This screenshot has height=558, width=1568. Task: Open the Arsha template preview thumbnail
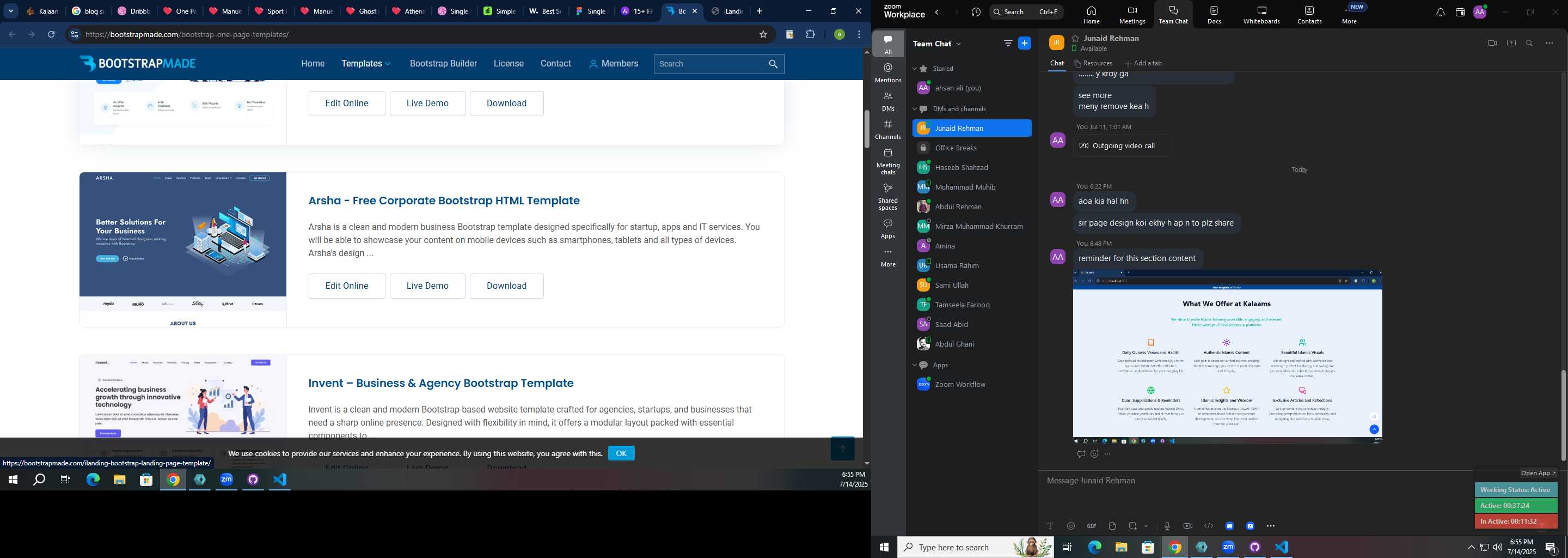pyautogui.click(x=182, y=250)
